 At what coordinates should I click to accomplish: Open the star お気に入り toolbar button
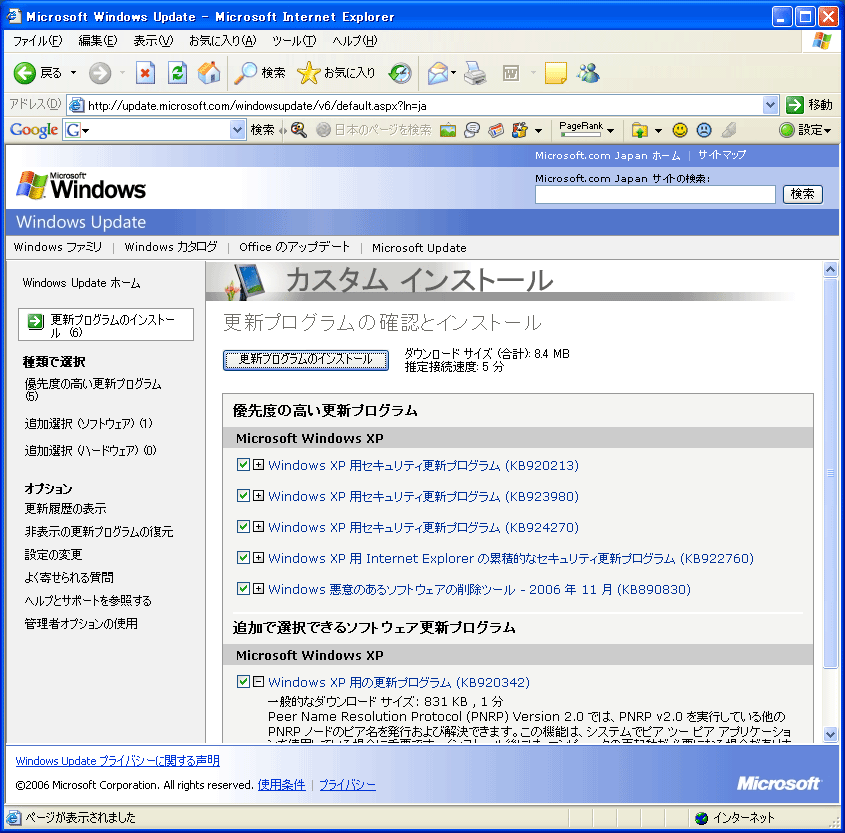coord(336,73)
